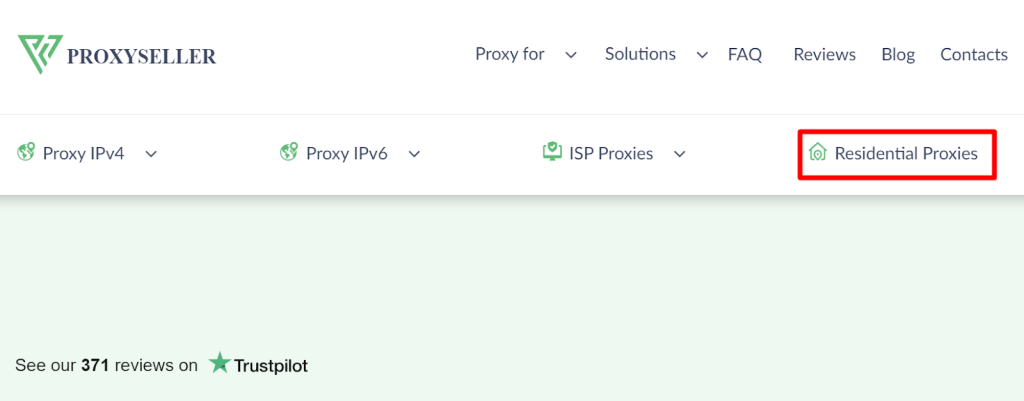The height and width of the screenshot is (401, 1024).
Task: Open the FAQ menu item
Action: pyautogui.click(x=745, y=54)
